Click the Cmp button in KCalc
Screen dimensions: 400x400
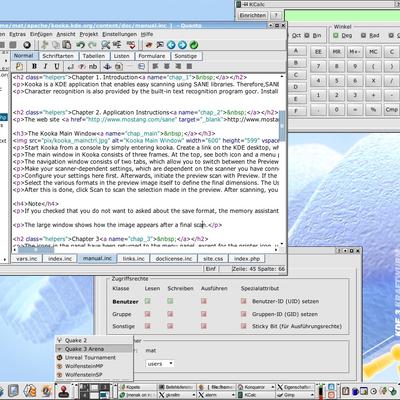coord(391,109)
